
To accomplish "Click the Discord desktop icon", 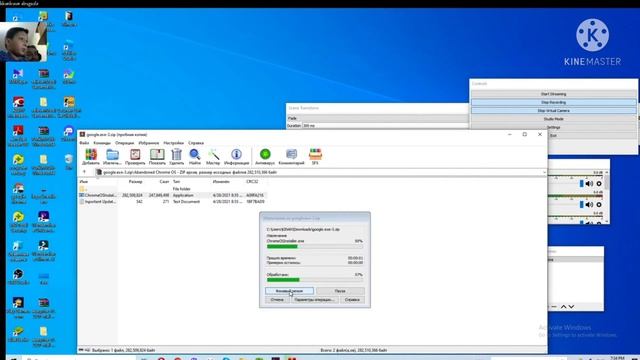I will (69, 133).
